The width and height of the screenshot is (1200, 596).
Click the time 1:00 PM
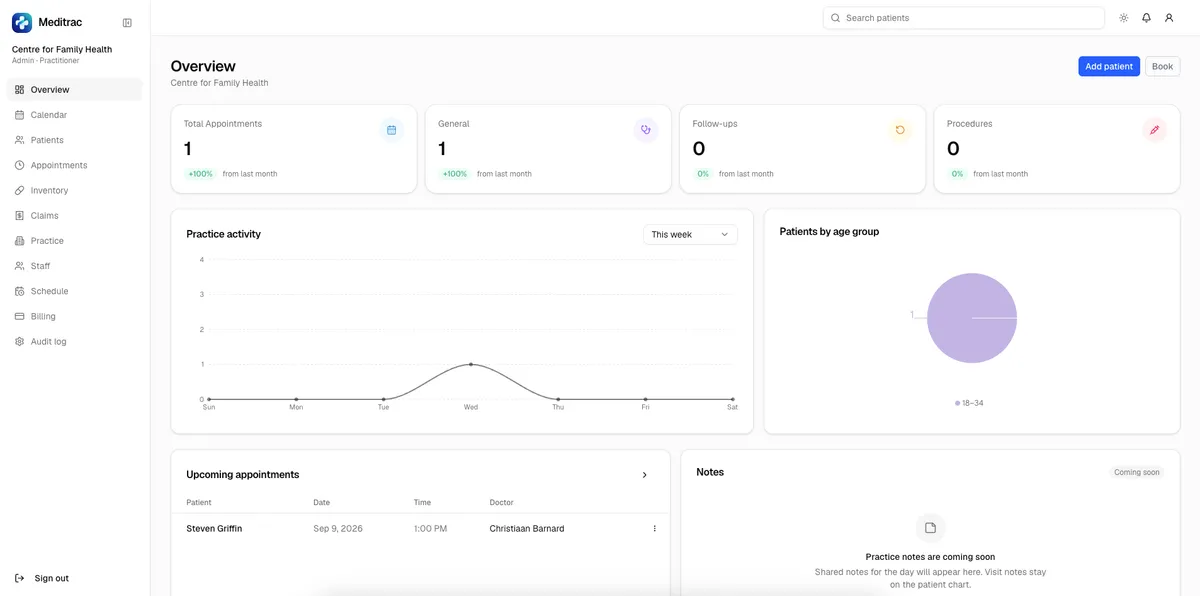tap(430, 528)
